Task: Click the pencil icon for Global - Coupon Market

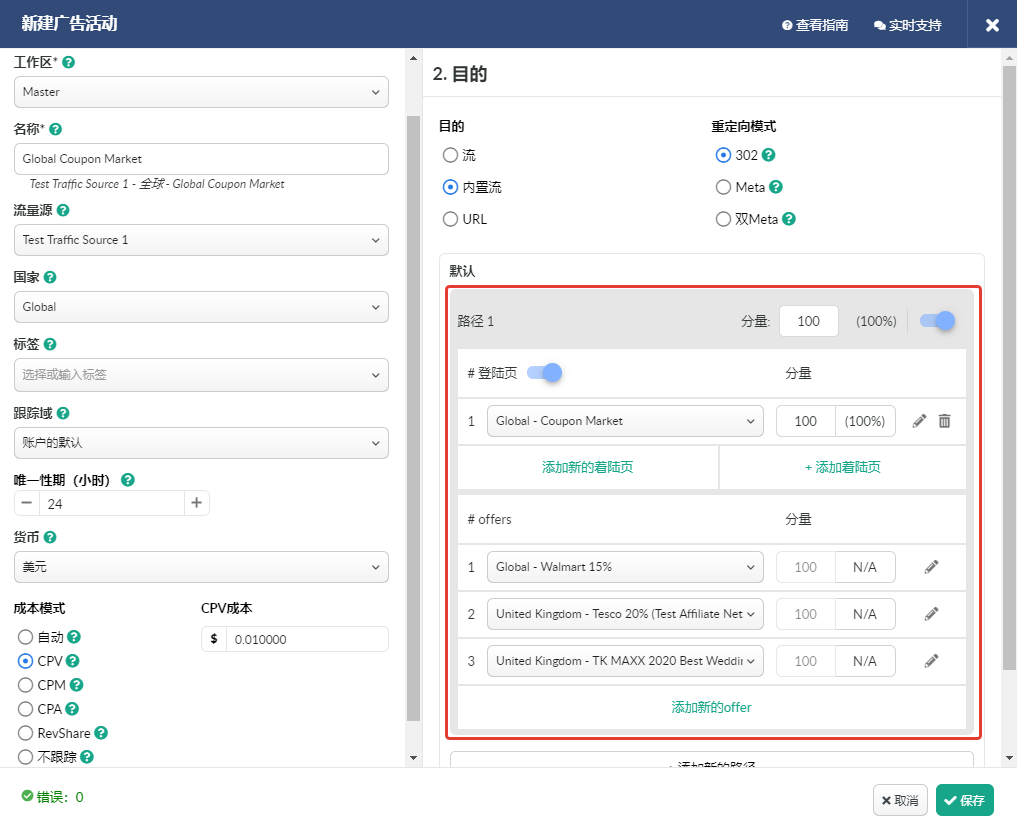Action: [920, 422]
